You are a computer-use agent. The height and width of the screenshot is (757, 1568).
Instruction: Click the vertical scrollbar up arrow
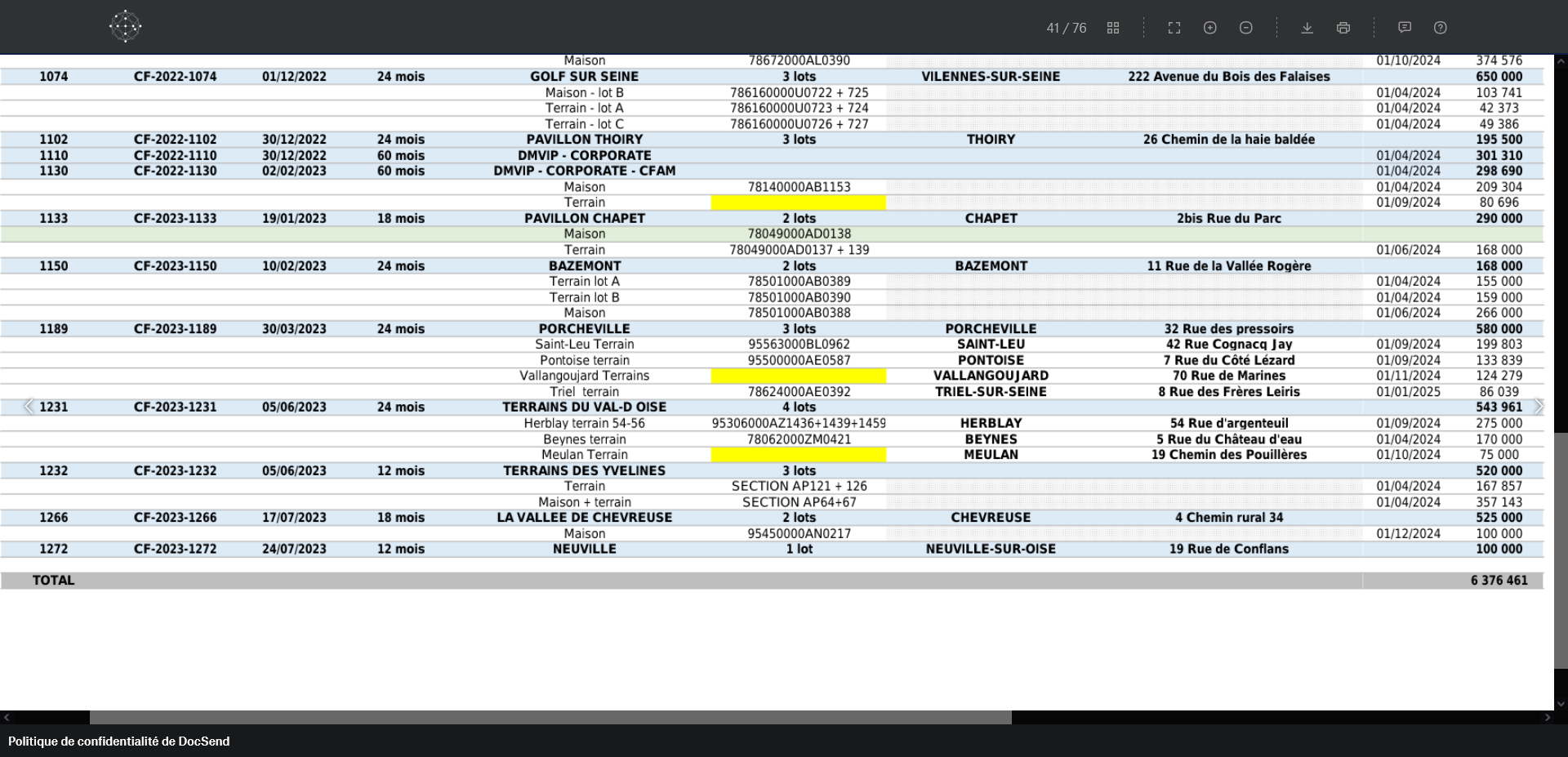pyautogui.click(x=1561, y=61)
